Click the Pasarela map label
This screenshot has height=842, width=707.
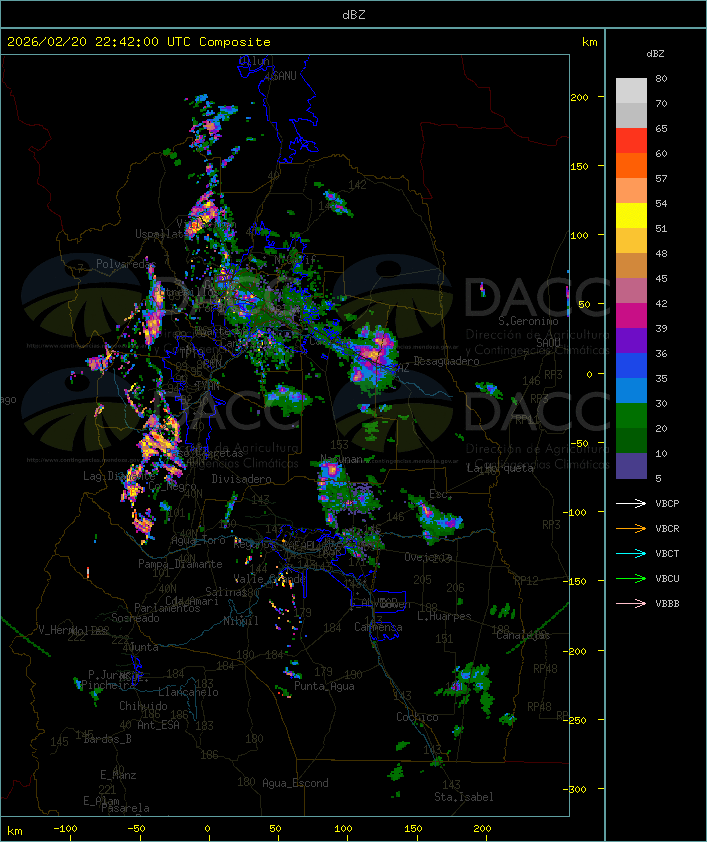tap(126, 808)
